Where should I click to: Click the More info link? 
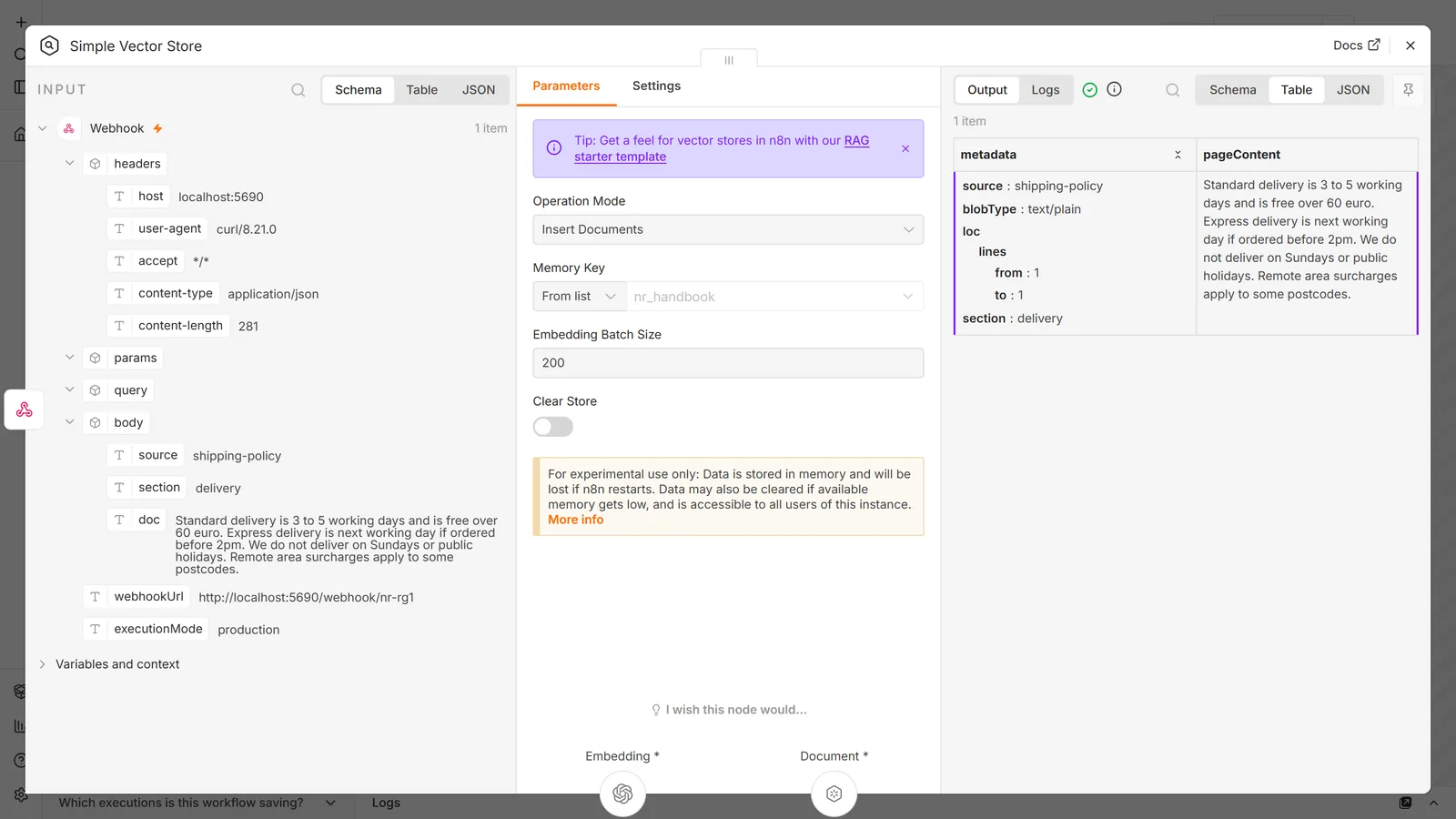[575, 520]
